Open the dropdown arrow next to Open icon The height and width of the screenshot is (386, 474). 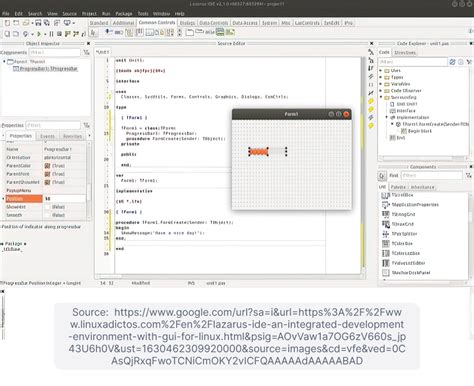coord(32,23)
